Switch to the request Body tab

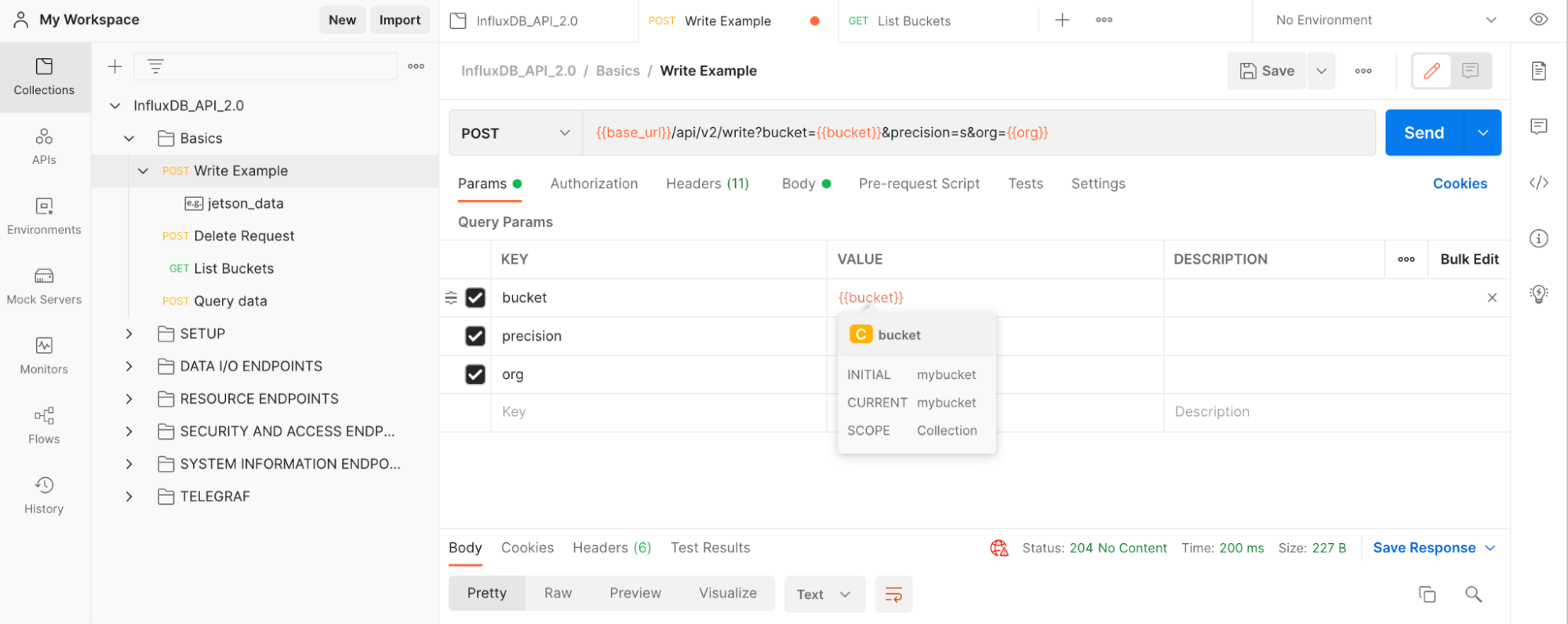pyautogui.click(x=806, y=184)
